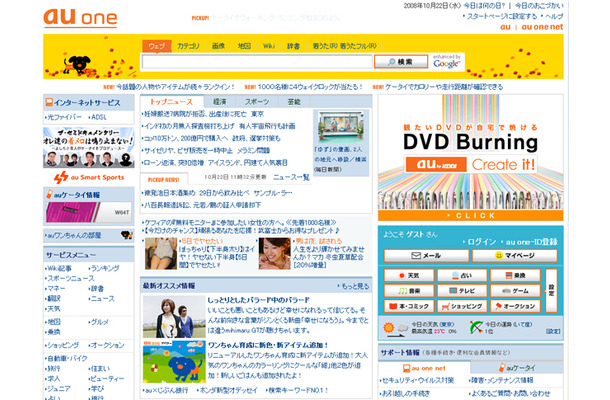Image resolution: width=610 pixels, height=400 pixels.
Task: Click the ショッピング button with cart icon
Action: [x=462, y=306]
